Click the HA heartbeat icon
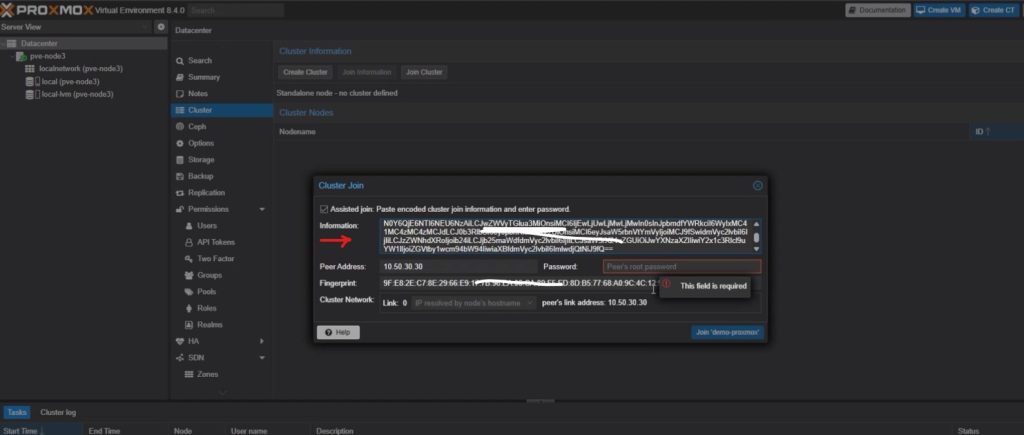 [x=180, y=341]
